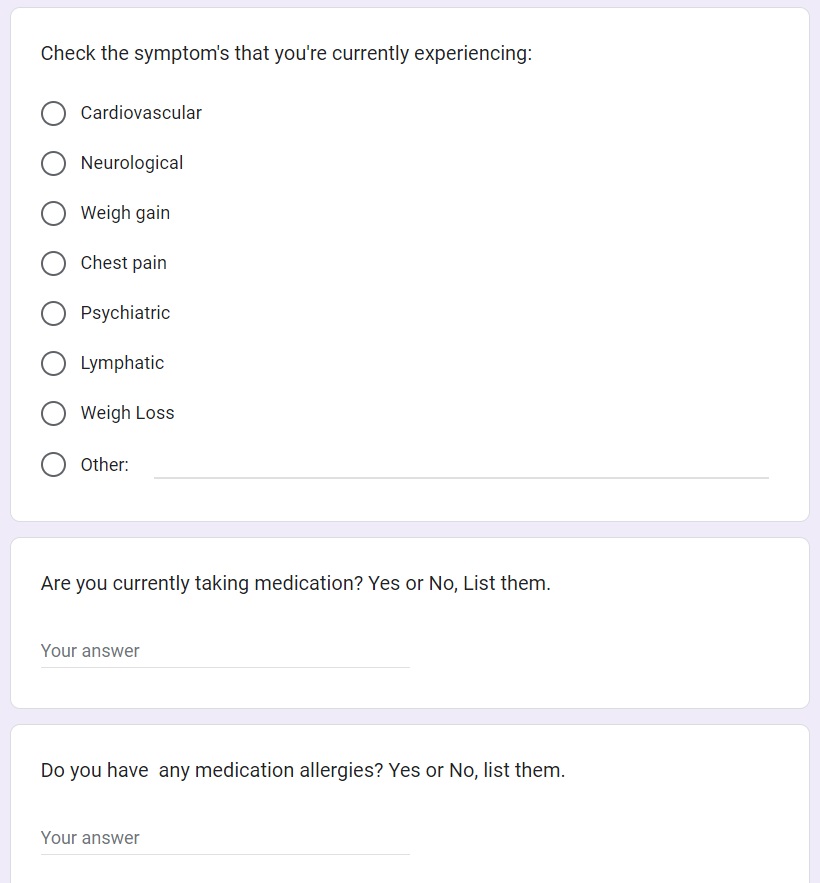Click the 'Neurological' option label text
Screen dimensions: 820x883
132,163
